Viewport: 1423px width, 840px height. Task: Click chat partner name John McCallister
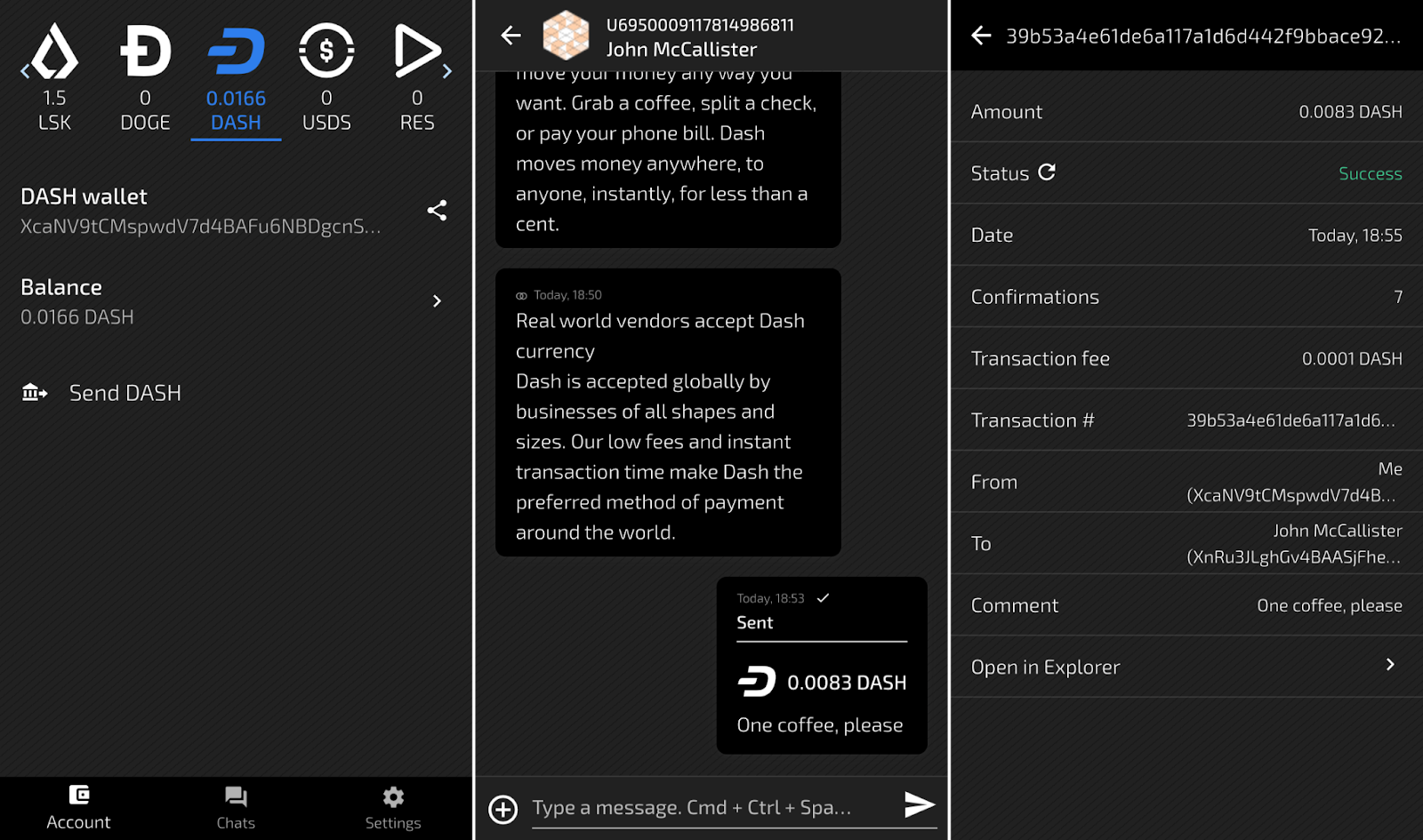(681, 50)
